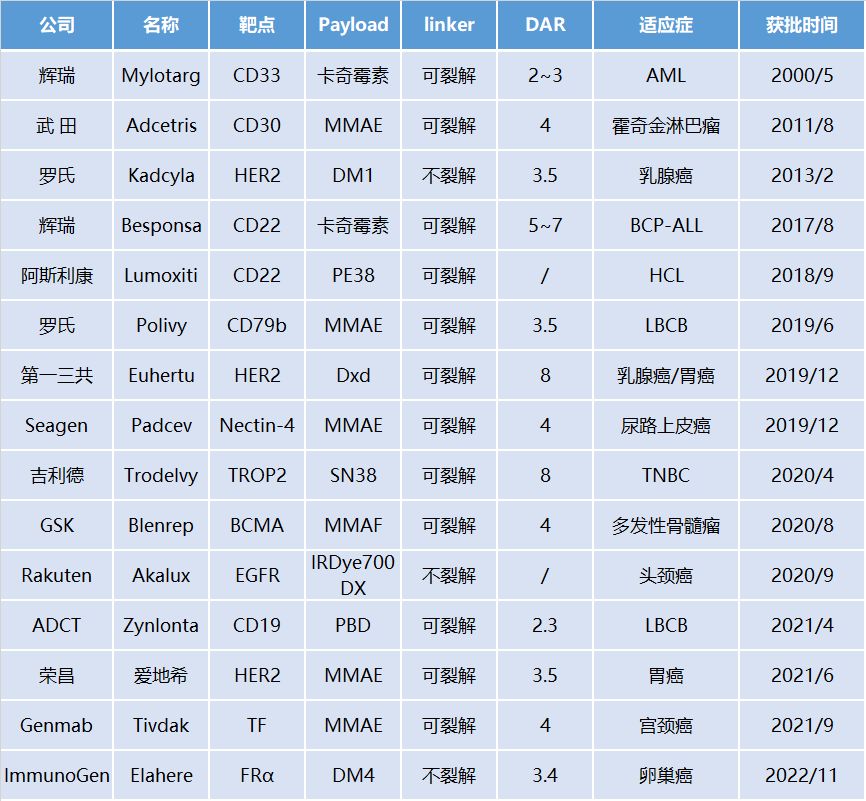Click the CD30 target cell

click(257, 125)
